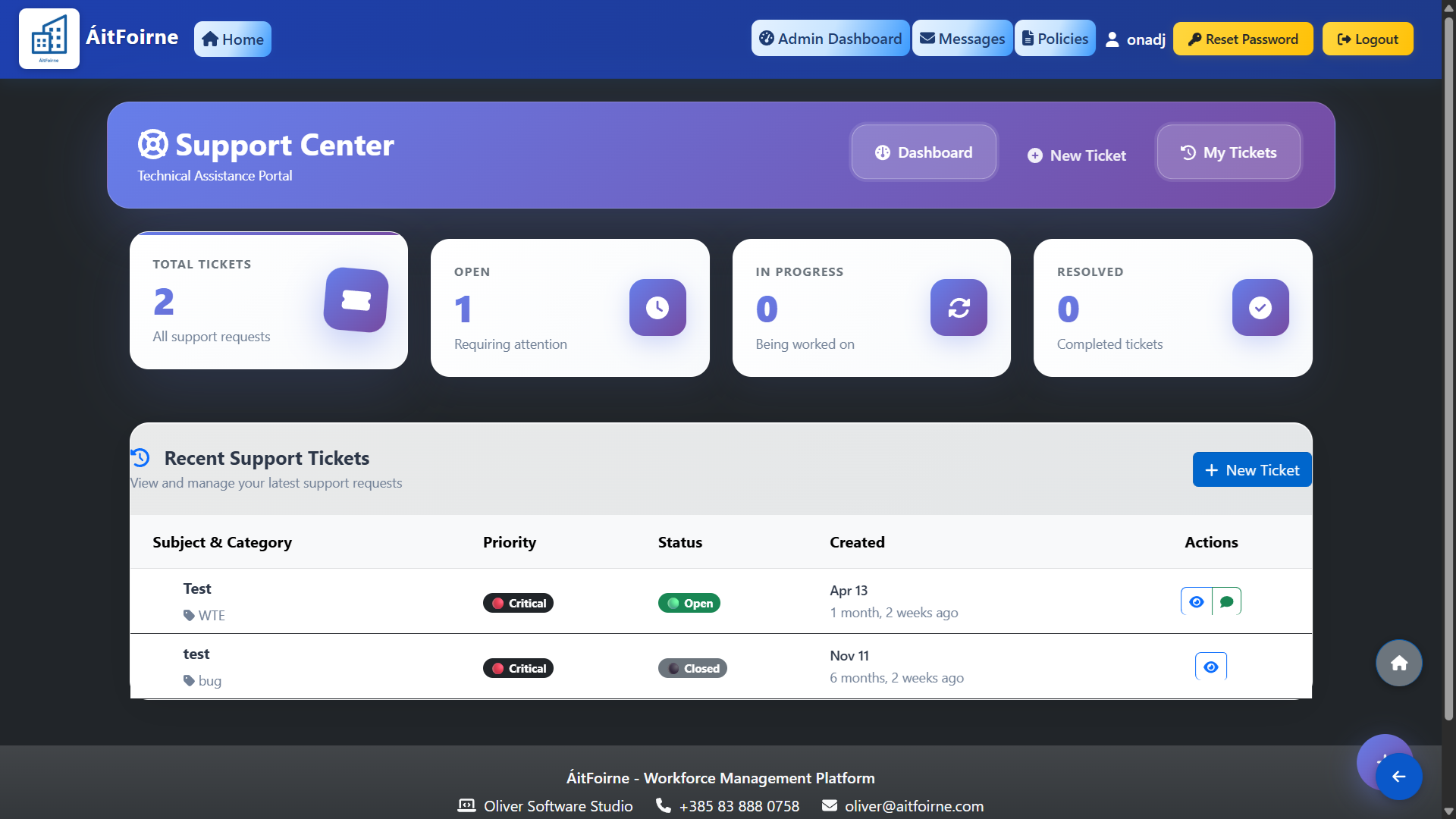
Task: Click the Created column header
Action: (857, 542)
